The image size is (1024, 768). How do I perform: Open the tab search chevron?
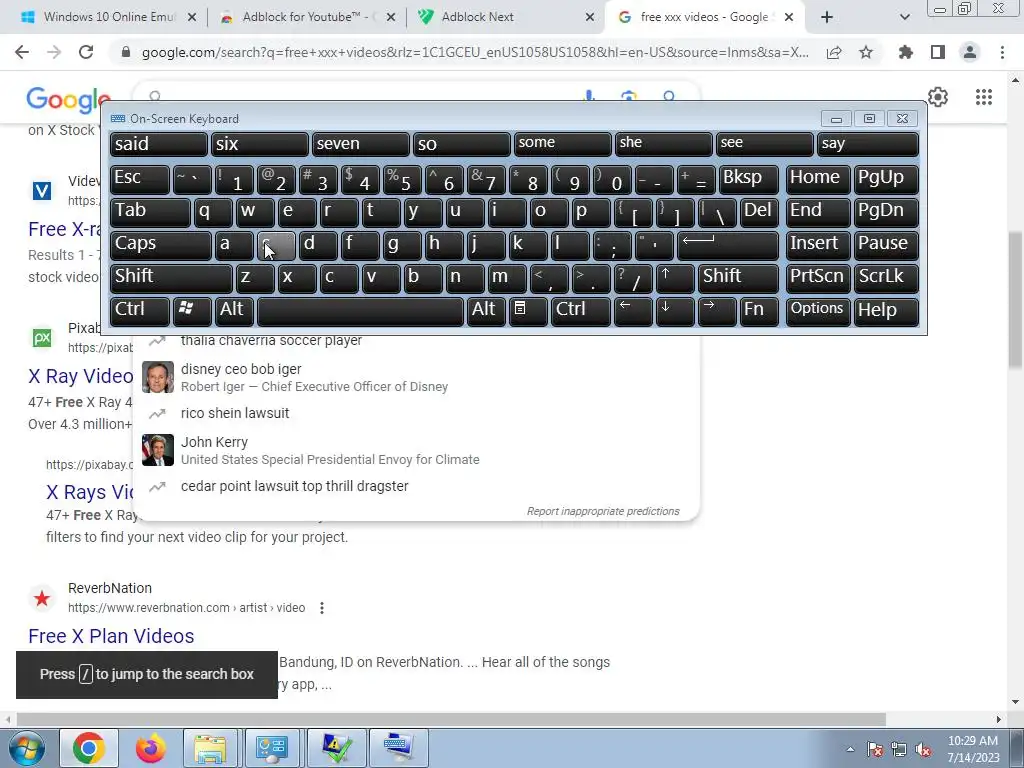(x=904, y=18)
